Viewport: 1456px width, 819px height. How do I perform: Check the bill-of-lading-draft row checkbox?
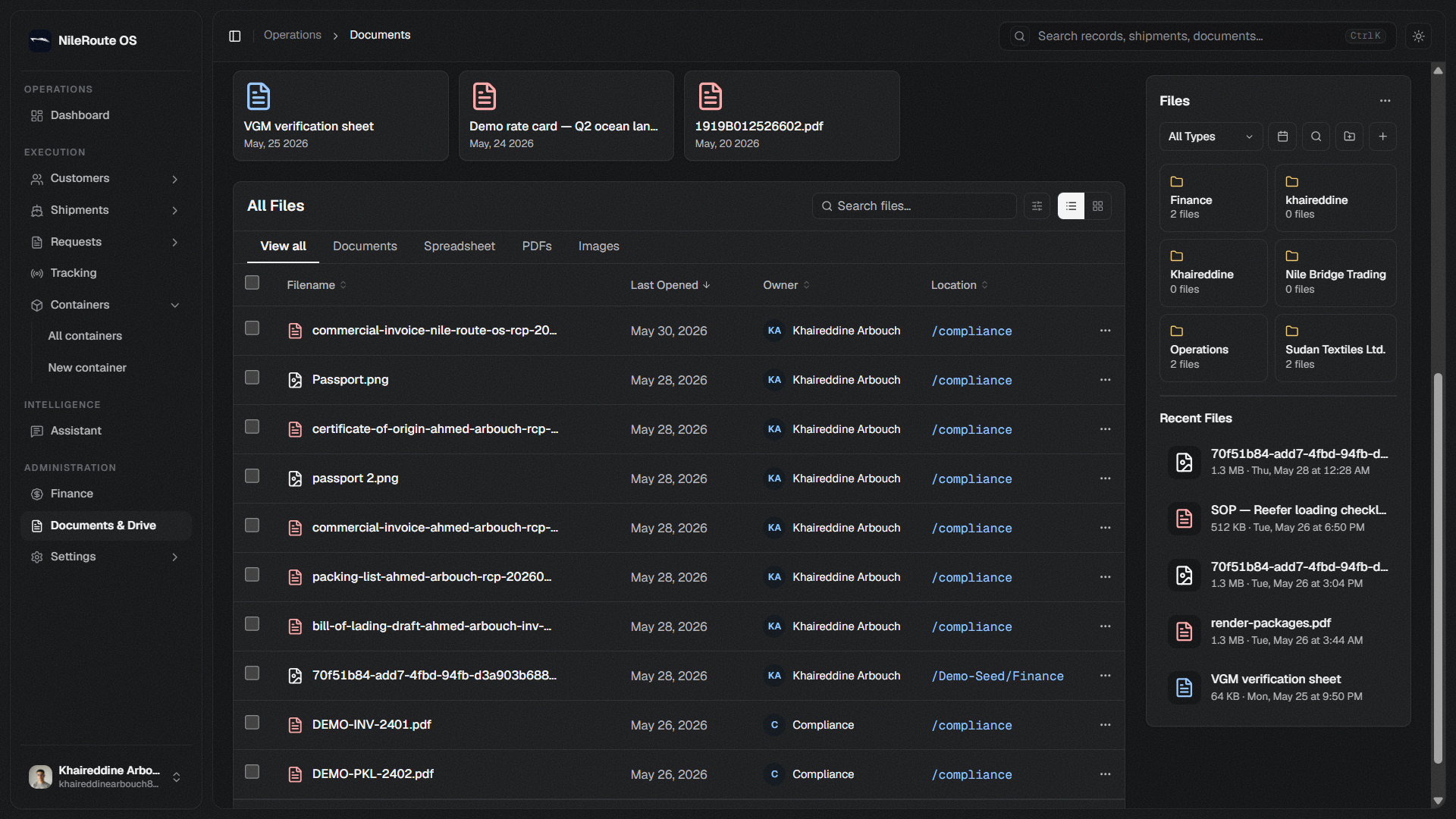253,624
